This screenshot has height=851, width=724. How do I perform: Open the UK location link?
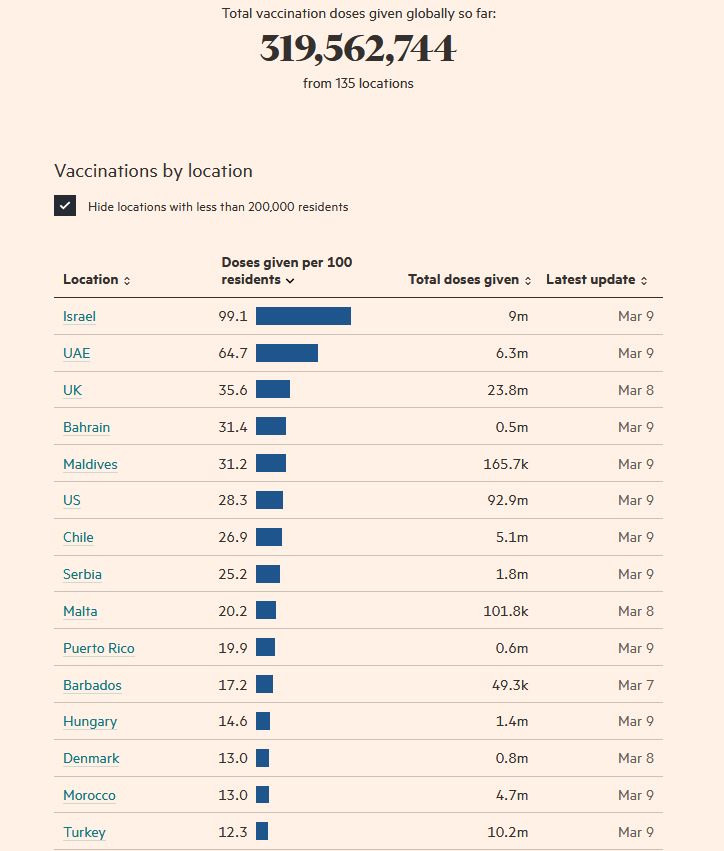(72, 390)
